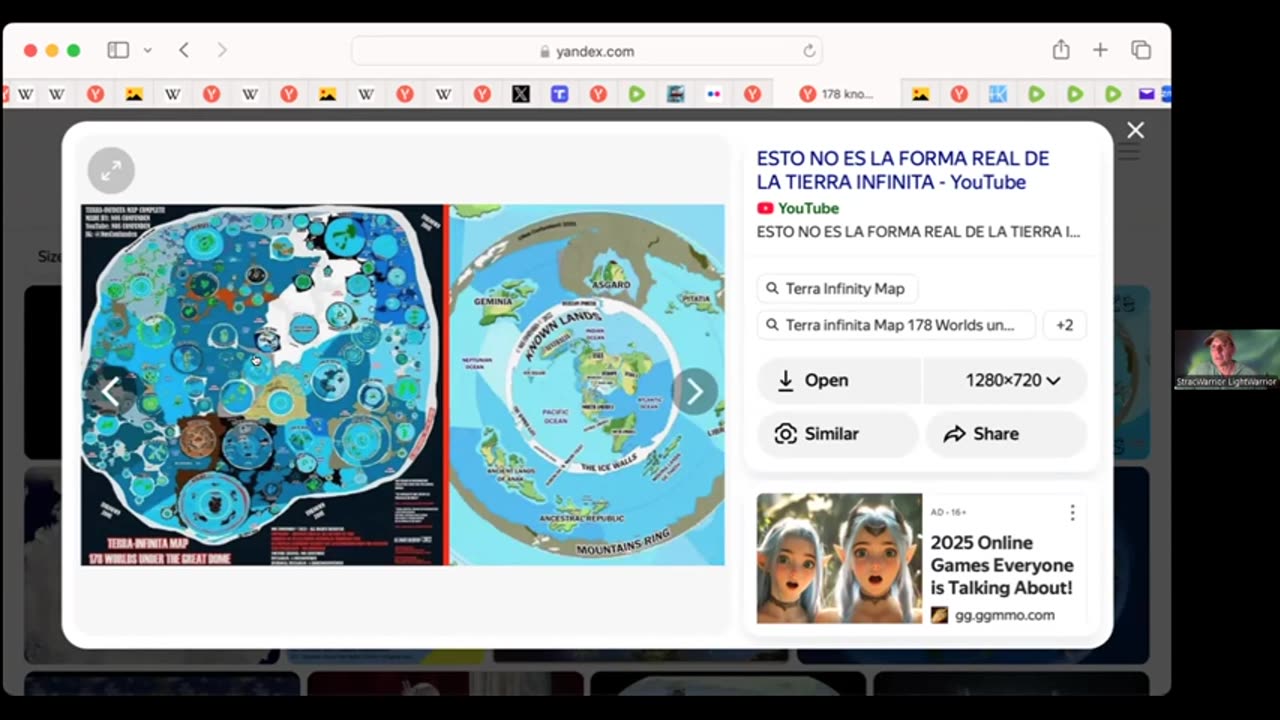Screen dimensions: 1280x720
Task: Open a new tab with the plus icon
Action: [1100, 50]
